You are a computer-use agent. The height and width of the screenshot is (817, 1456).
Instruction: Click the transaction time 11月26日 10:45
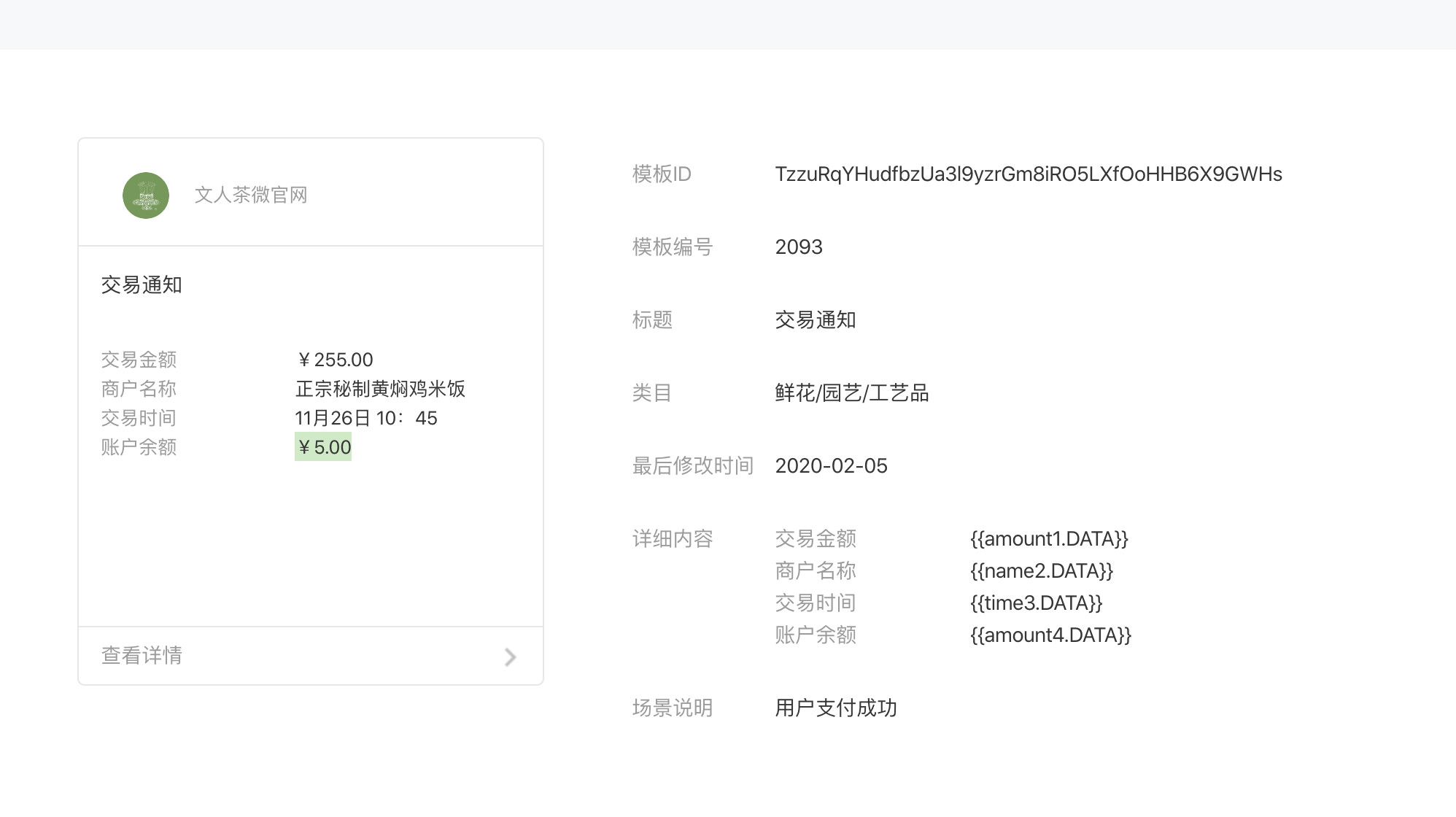365,418
